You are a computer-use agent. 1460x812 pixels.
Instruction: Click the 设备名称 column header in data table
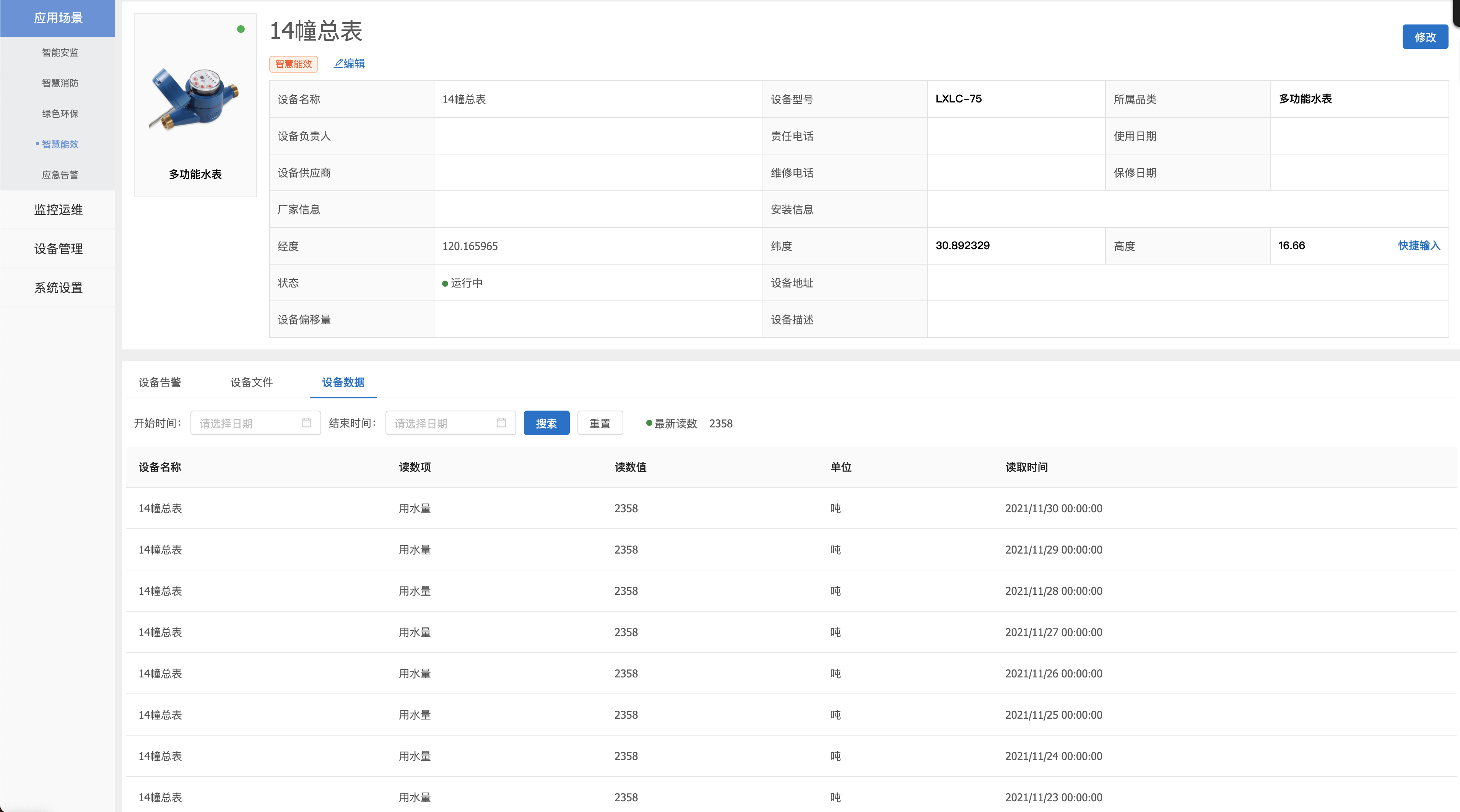pos(160,467)
